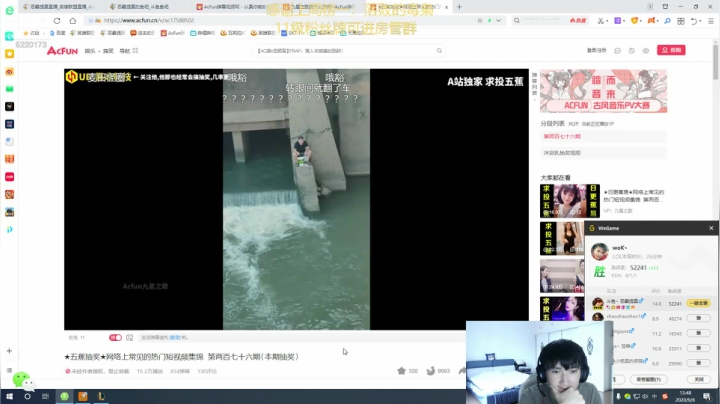Open the AcFun messages icon
The image size is (720, 404).
(x=617, y=50)
